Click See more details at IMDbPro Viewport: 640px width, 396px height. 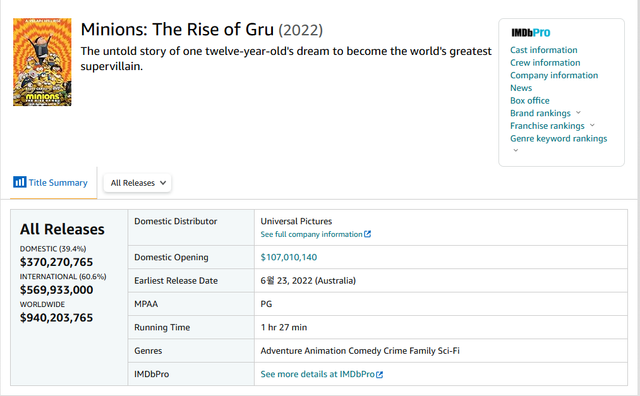pyautogui.click(x=318, y=374)
